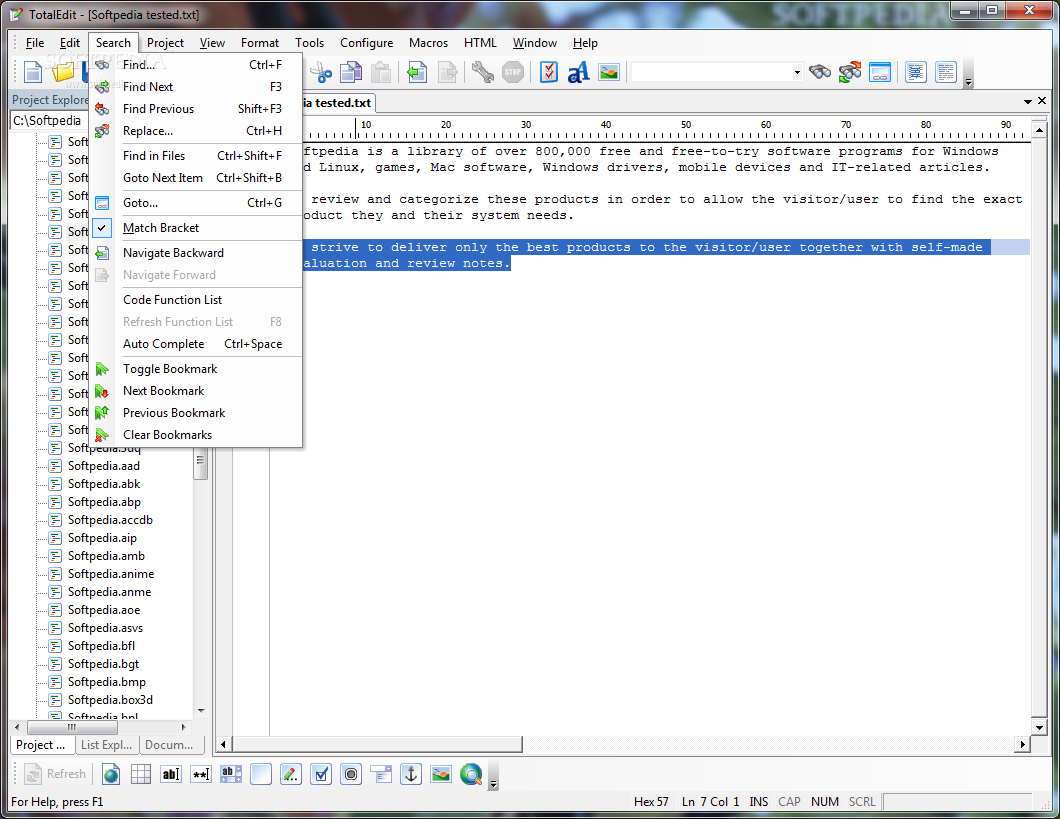Choose Navigate Backward menu entry
The image size is (1060, 819).
[x=197, y=253]
